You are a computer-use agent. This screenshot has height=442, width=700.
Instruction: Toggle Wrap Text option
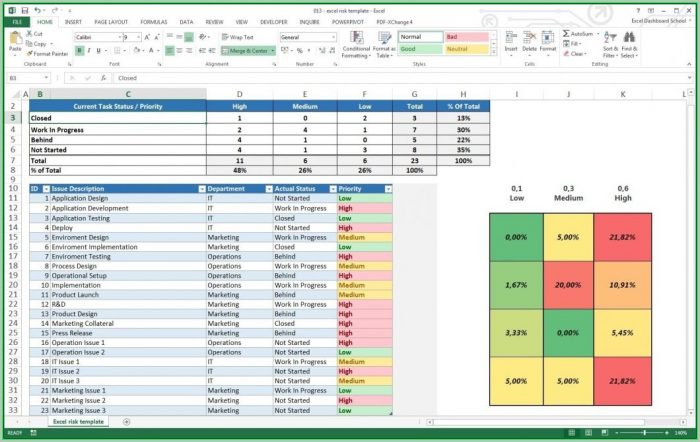pyautogui.click(x=237, y=37)
